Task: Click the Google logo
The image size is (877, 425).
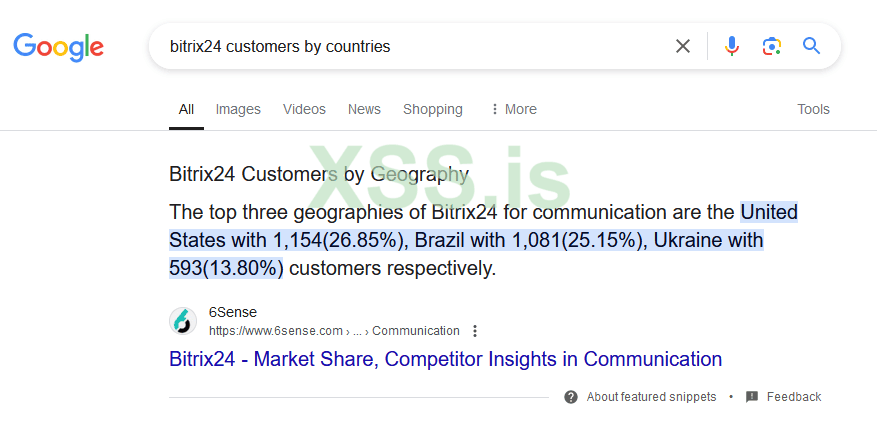Action: (58, 46)
